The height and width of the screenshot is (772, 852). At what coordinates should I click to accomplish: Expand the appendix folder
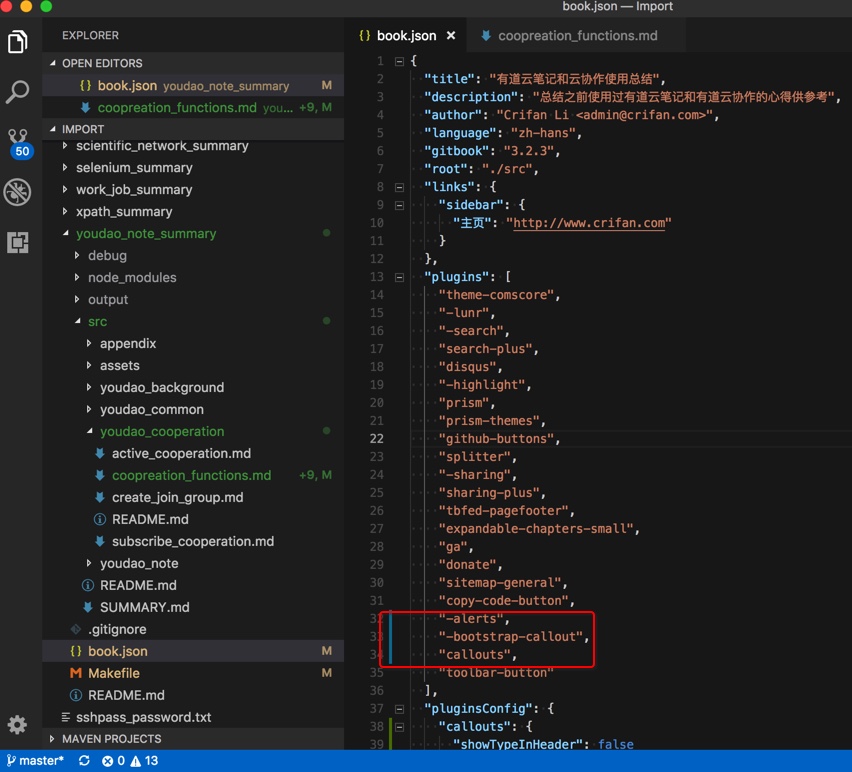193,343
